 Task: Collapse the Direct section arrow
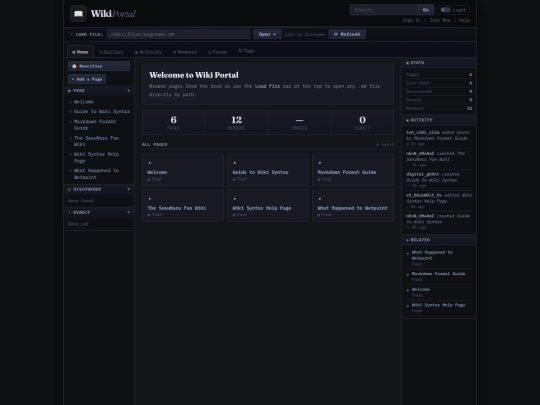click(x=128, y=212)
